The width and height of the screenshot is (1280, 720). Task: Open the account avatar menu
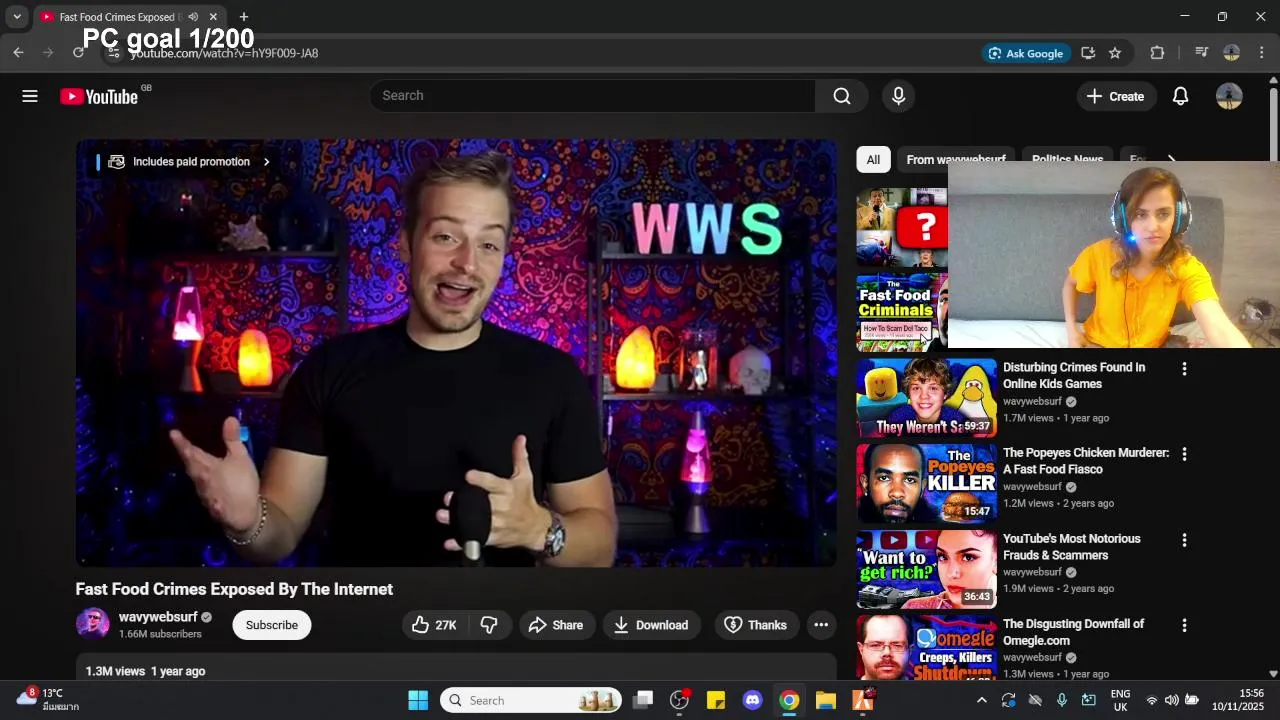tap(1229, 96)
